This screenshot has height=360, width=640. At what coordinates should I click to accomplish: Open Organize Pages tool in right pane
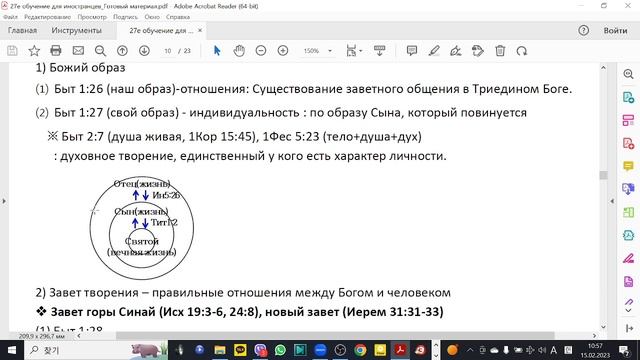(628, 120)
